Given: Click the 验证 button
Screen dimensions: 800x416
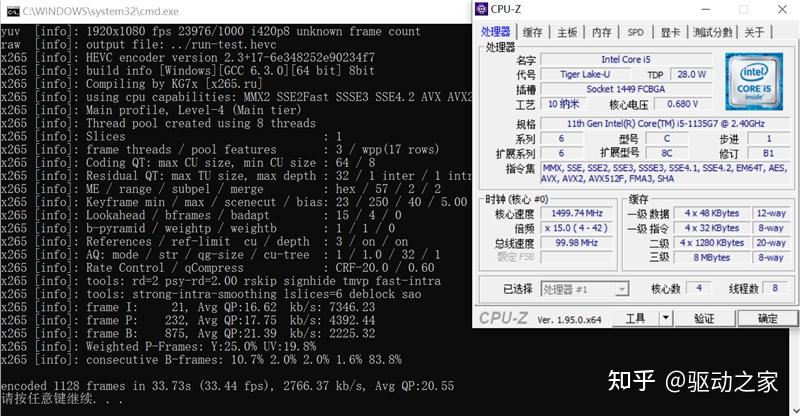Looking at the screenshot, I should [704, 319].
